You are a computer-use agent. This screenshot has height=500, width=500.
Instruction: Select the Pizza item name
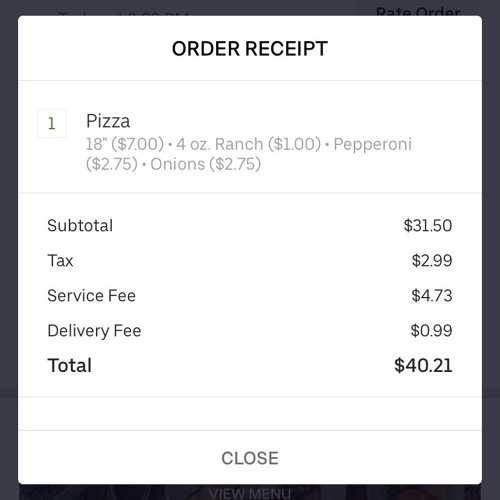click(x=108, y=121)
